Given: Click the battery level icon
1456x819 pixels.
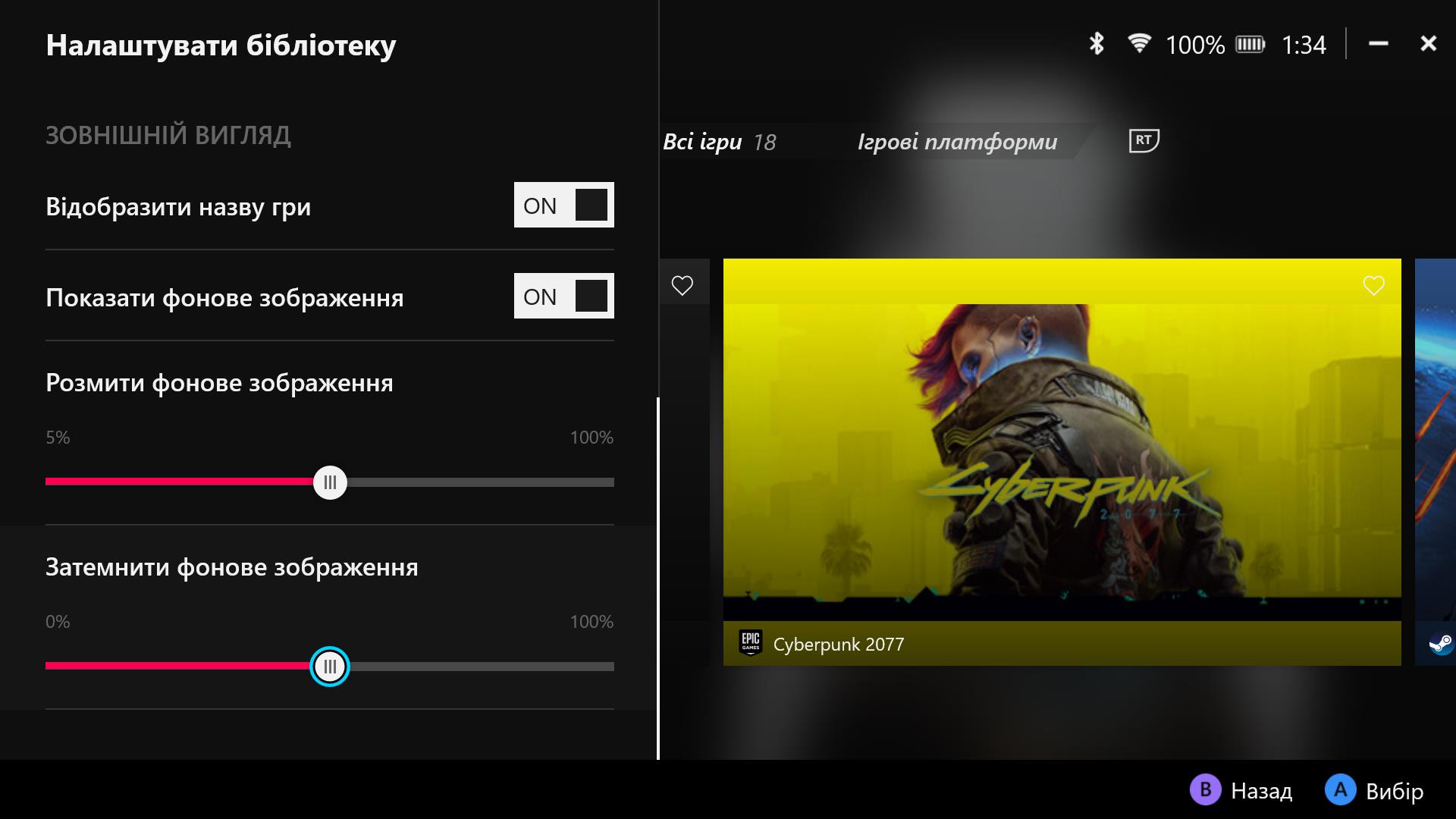Looking at the screenshot, I should [1250, 45].
